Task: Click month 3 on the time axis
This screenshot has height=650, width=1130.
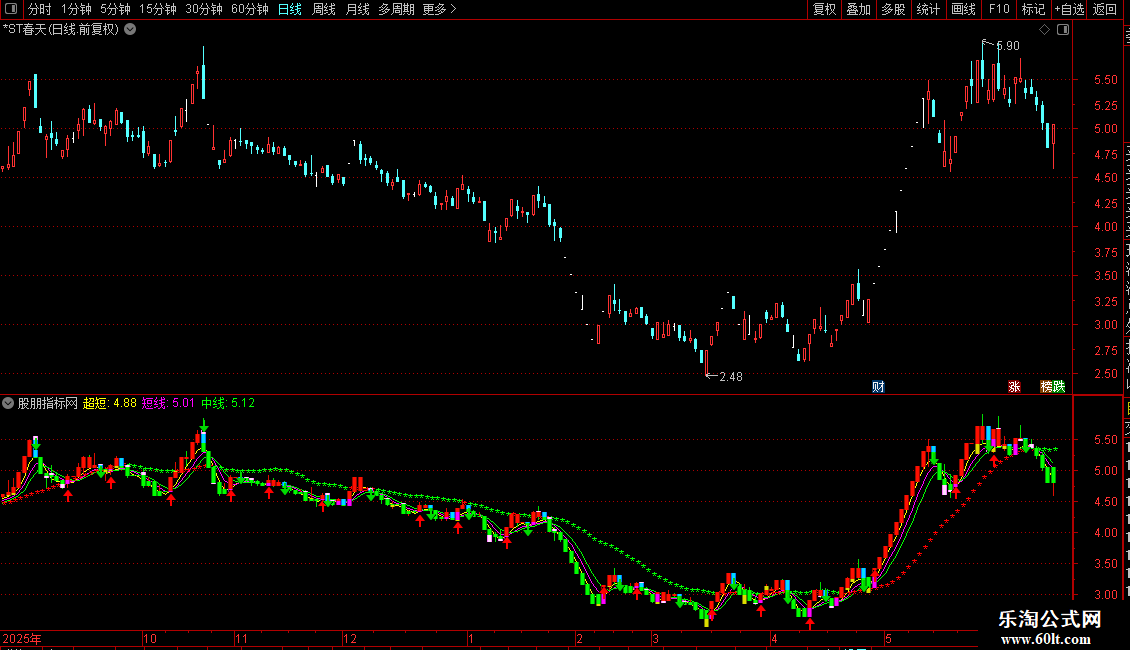Action: pos(656,639)
